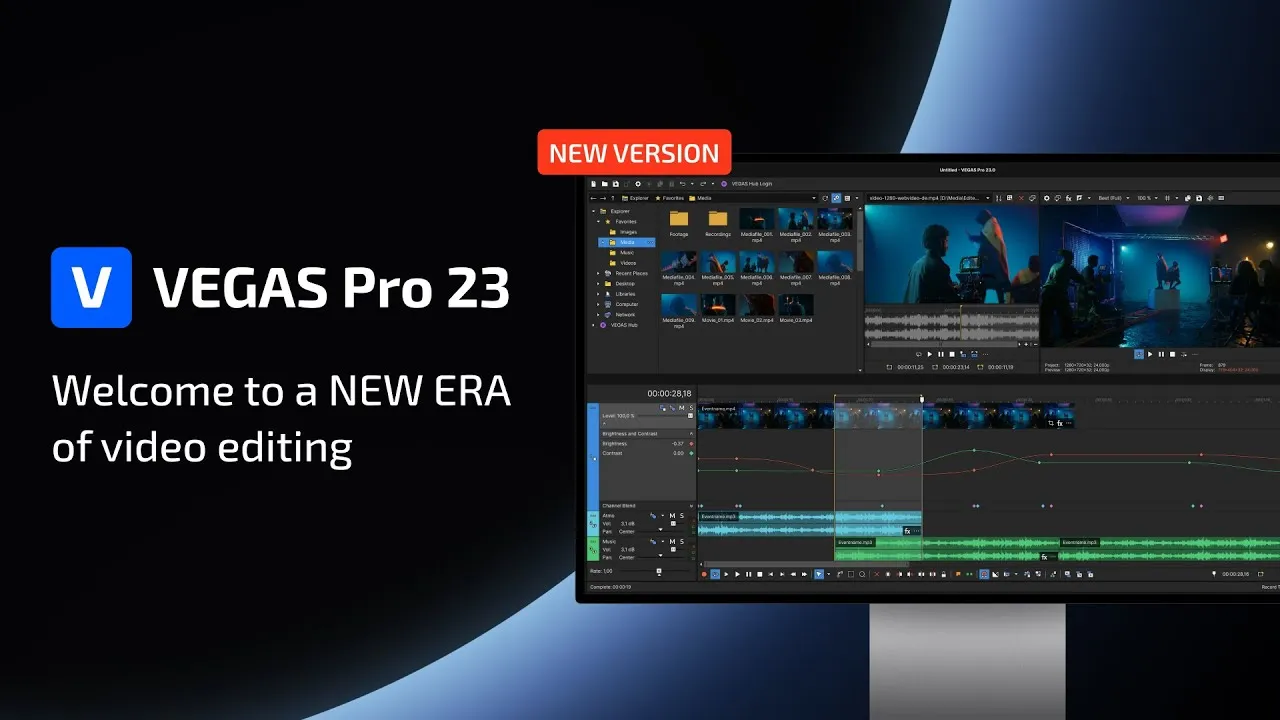
Task: Click the red delete X in the timeline toolbar
Action: pyautogui.click(x=877, y=574)
